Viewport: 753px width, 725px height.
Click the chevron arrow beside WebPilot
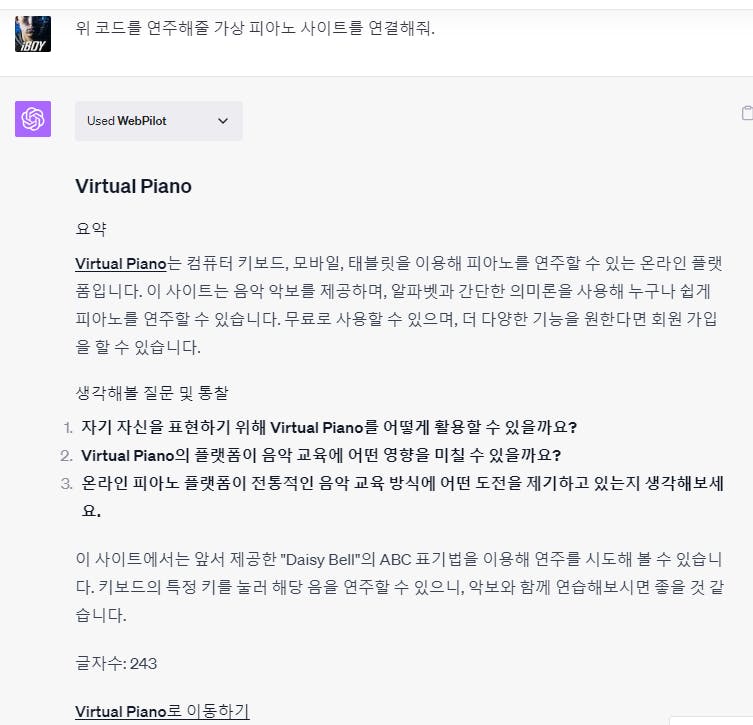tap(223, 121)
